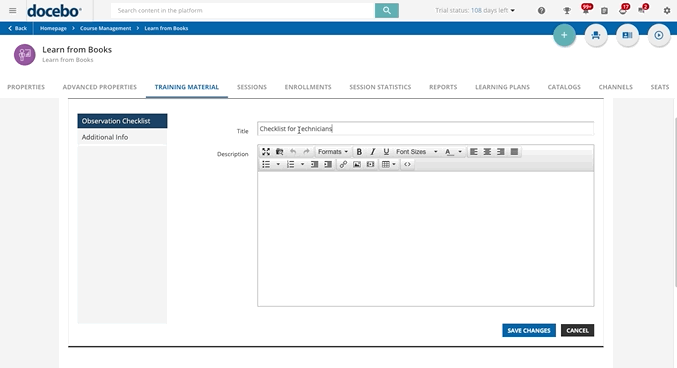The image size is (677, 368).
Task: Select the Training Material tab
Action: (187, 87)
